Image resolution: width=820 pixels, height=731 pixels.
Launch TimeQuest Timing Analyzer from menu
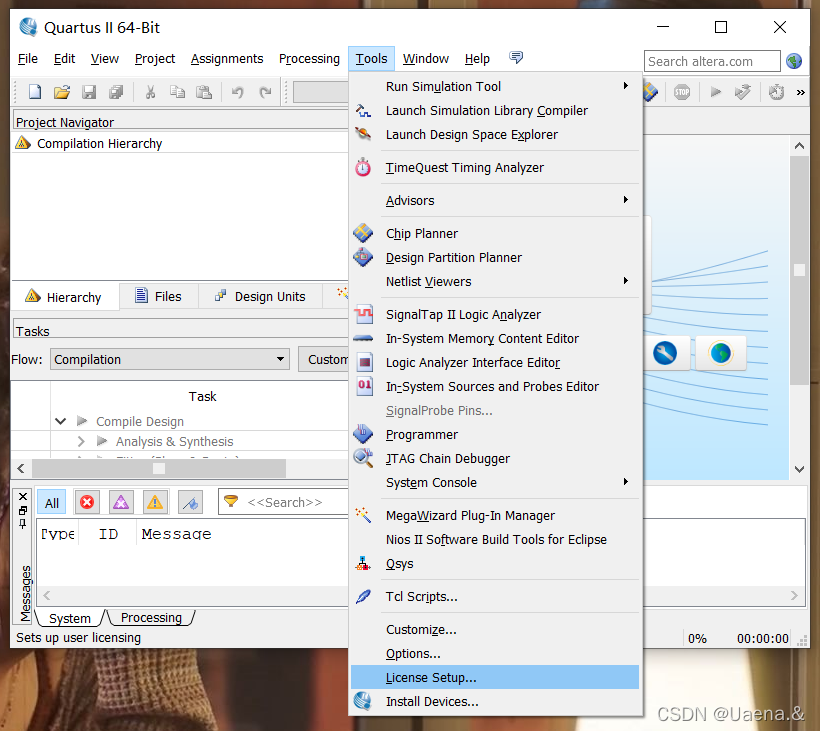click(495, 167)
